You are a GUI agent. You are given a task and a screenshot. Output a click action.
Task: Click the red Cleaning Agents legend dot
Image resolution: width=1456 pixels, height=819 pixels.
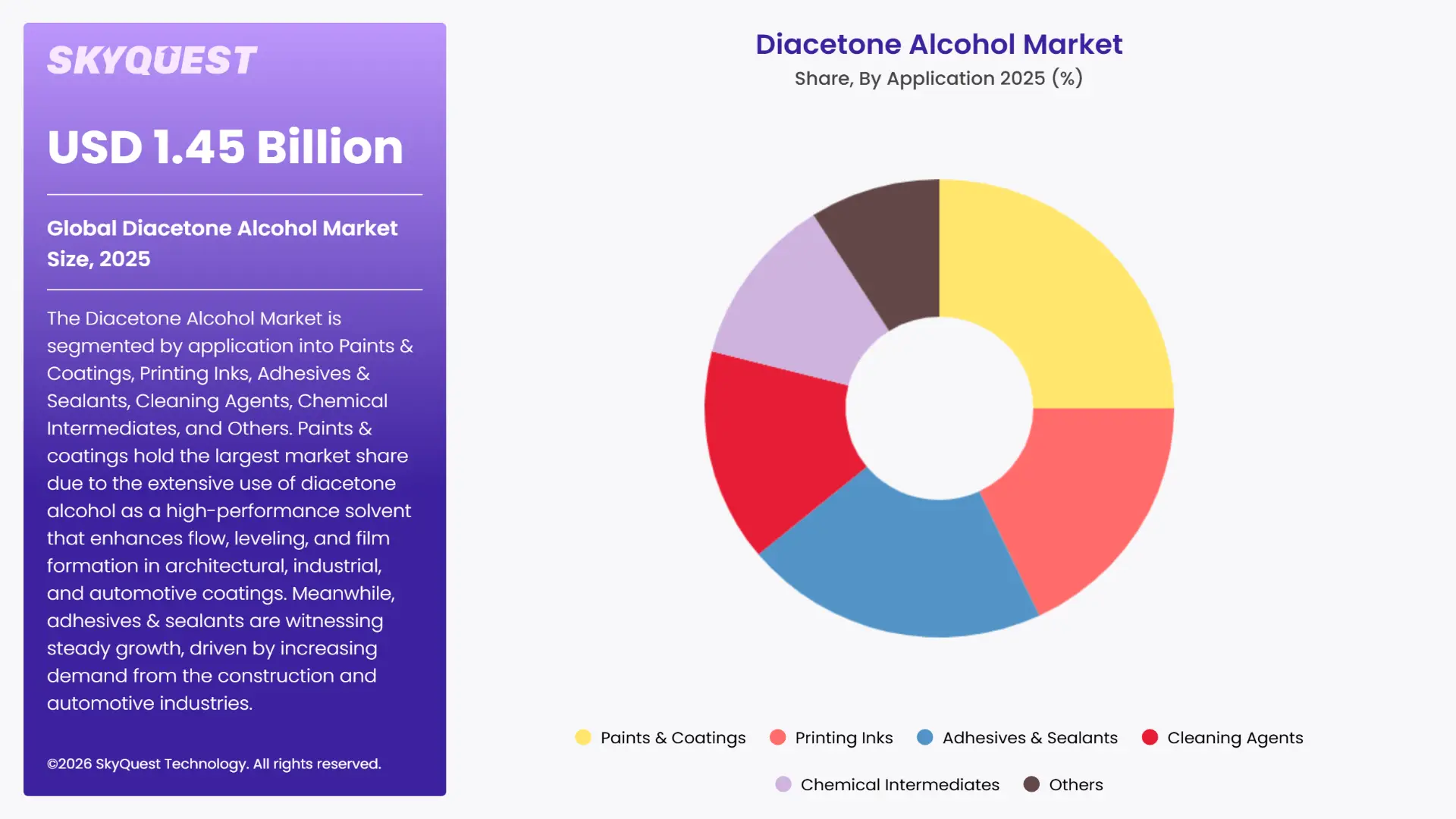tap(1150, 737)
